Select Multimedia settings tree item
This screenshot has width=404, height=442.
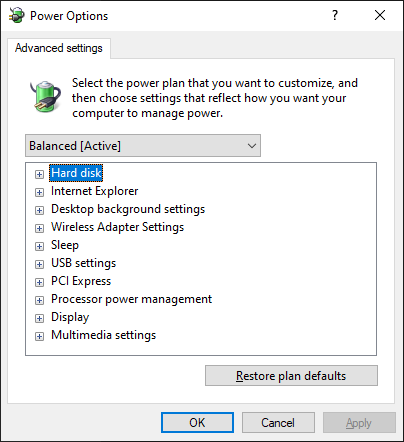click(104, 335)
